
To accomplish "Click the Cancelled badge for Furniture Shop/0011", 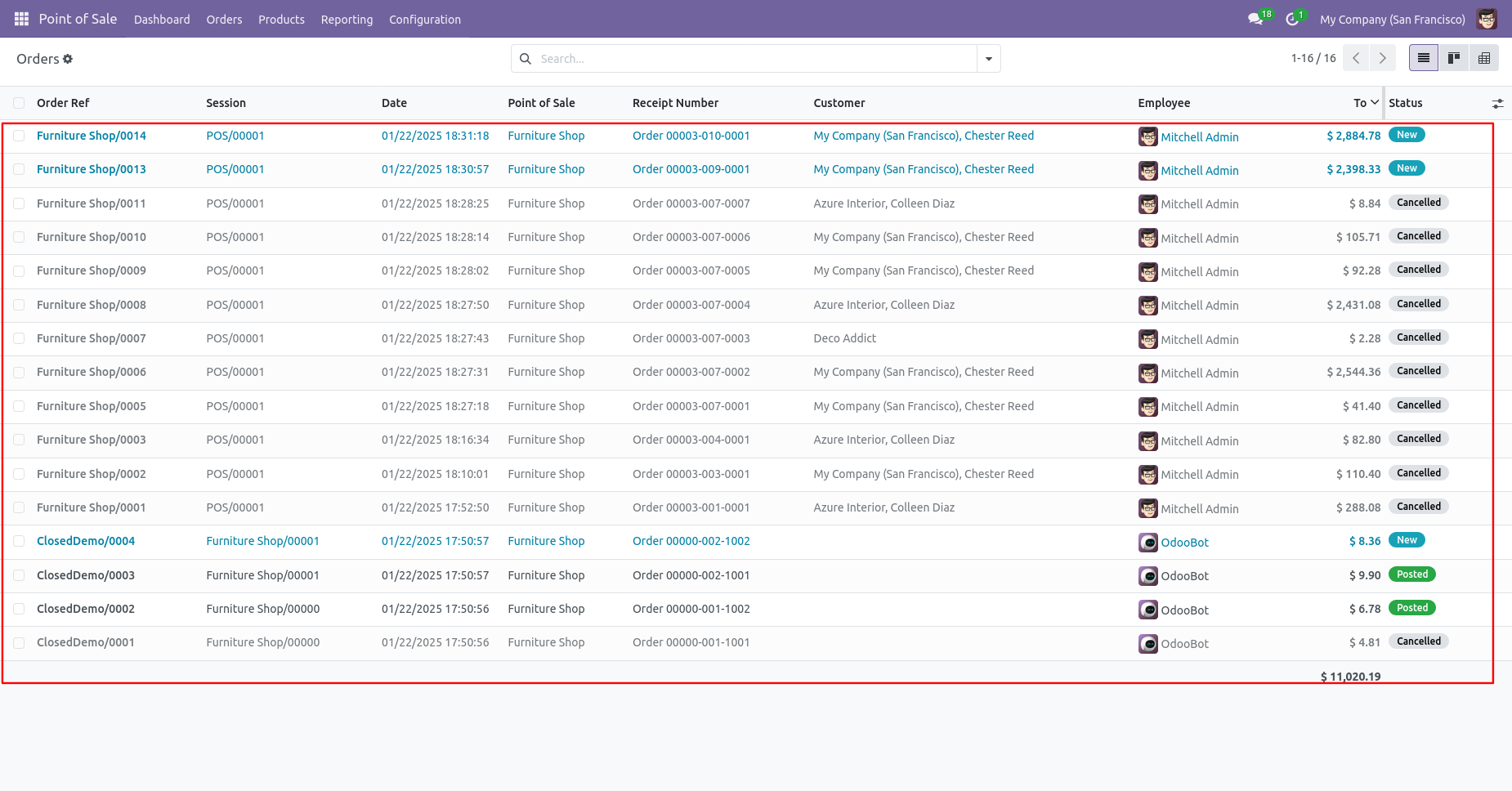I will click(1418, 203).
